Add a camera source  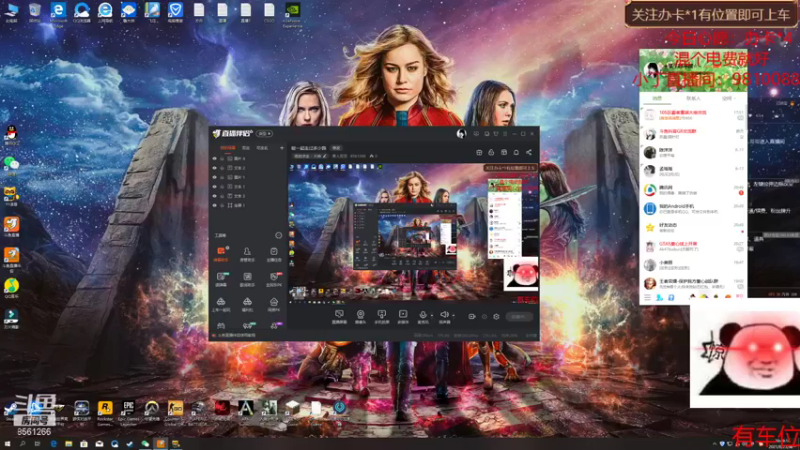click(x=360, y=317)
